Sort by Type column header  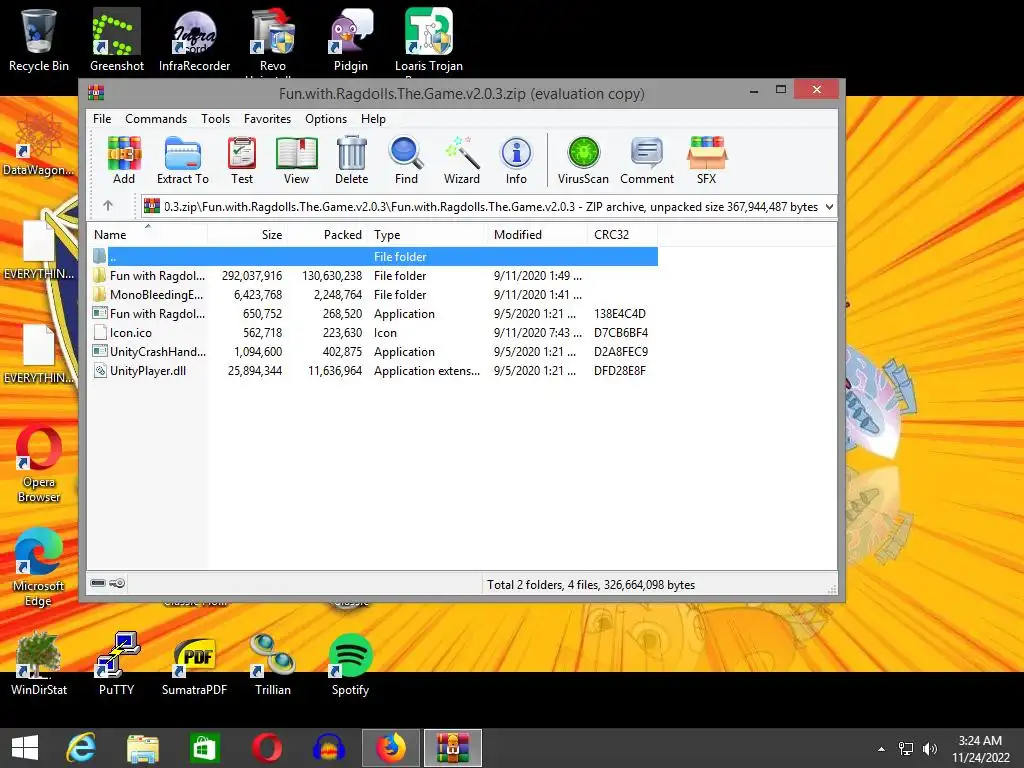[428, 234]
